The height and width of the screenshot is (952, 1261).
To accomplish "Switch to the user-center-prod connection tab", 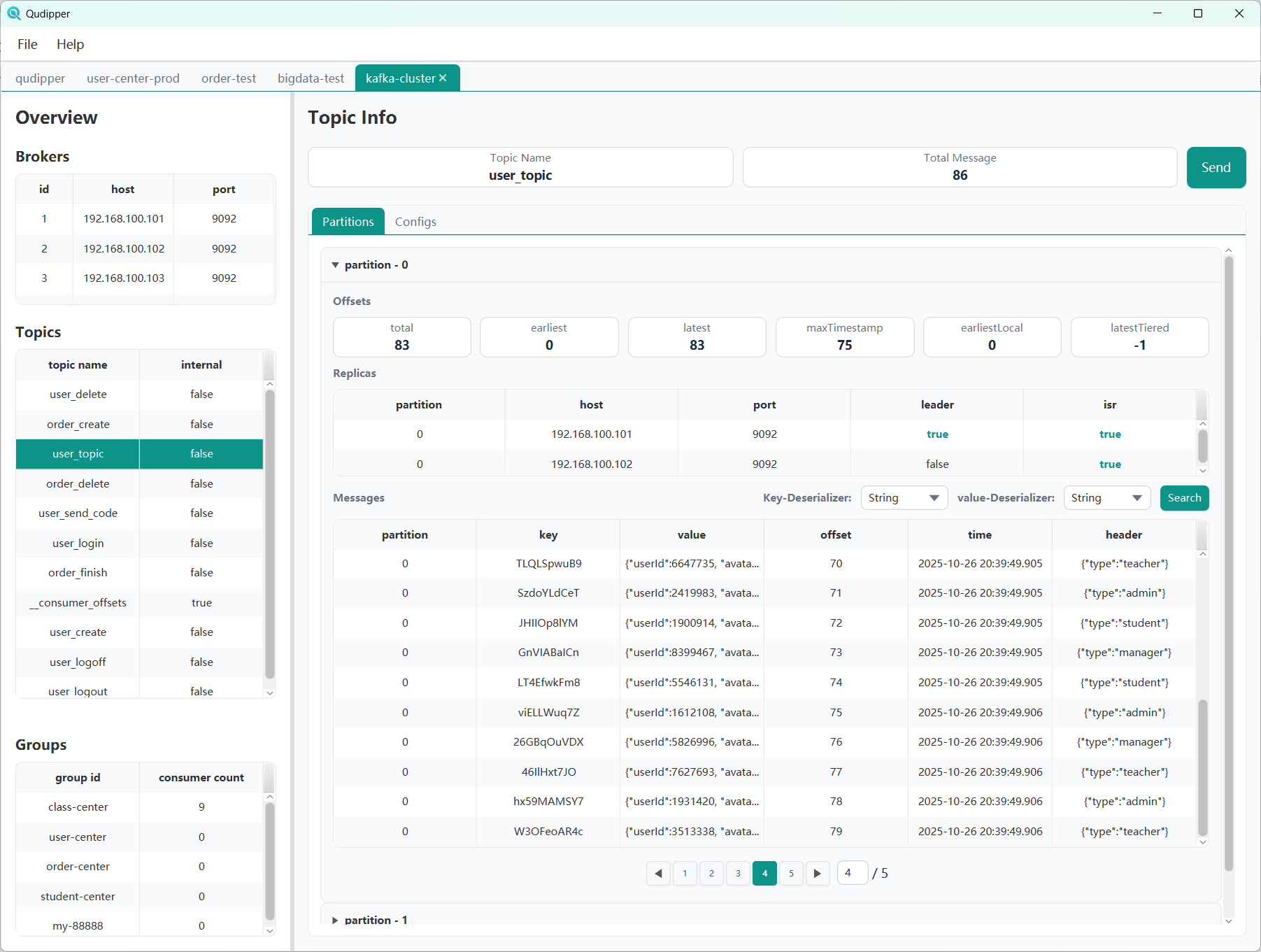I will [133, 78].
